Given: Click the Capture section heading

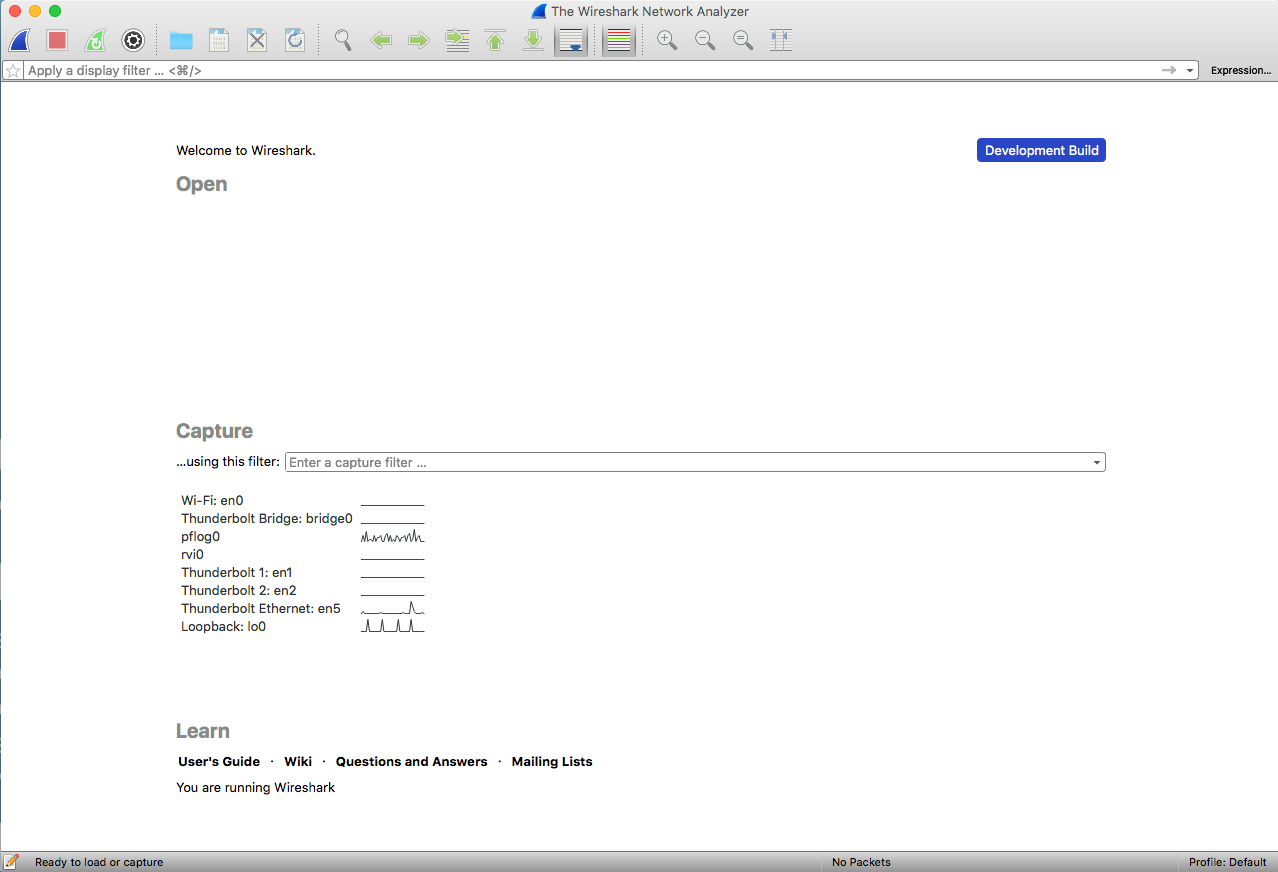Looking at the screenshot, I should pyautogui.click(x=214, y=431).
